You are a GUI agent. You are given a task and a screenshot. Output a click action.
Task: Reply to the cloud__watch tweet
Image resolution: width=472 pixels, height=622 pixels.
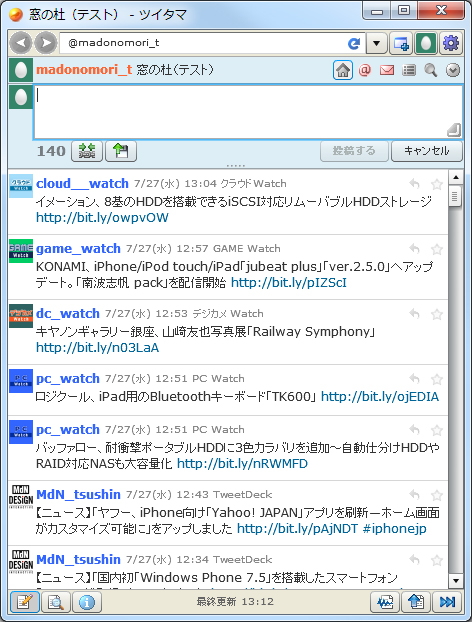click(x=414, y=184)
